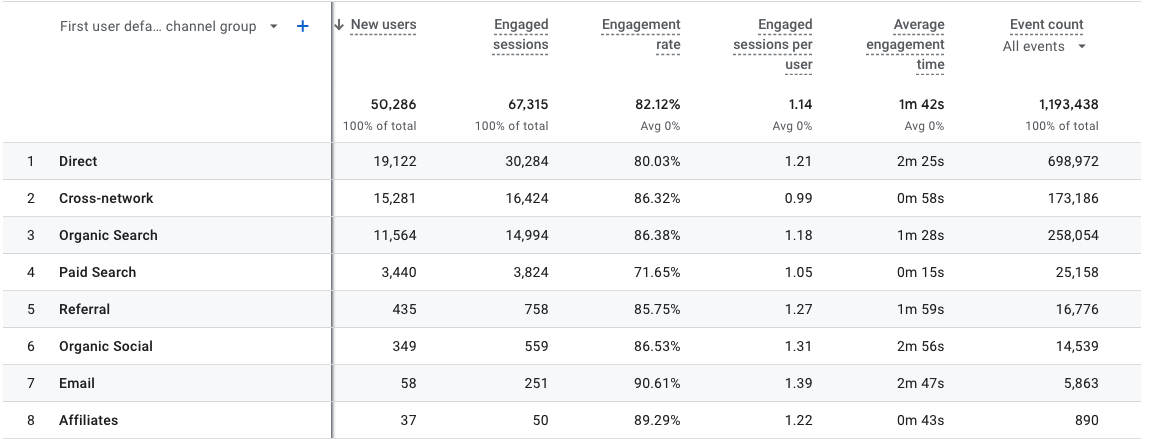1162x444 pixels.
Task: Sort by Engaged sessions per user
Action: (x=772, y=44)
